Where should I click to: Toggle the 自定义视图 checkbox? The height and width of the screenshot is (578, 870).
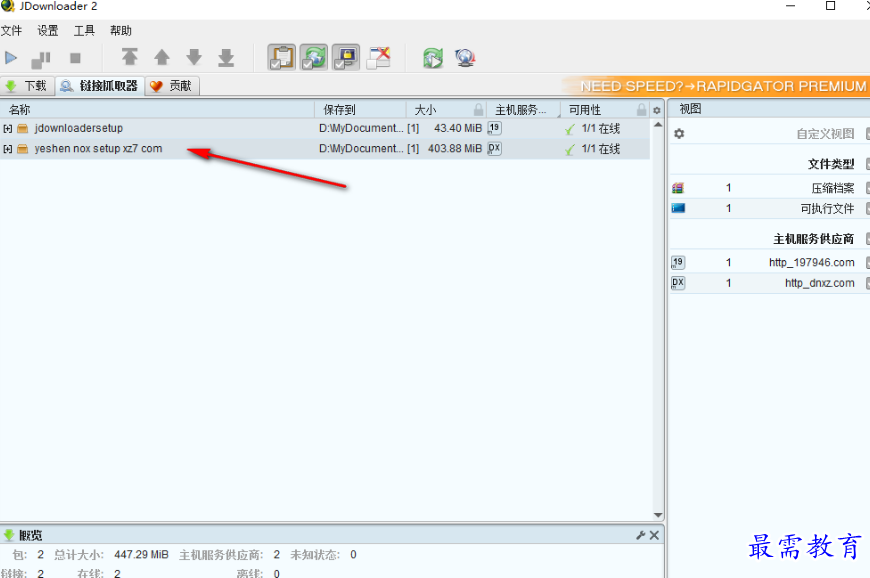click(867, 134)
